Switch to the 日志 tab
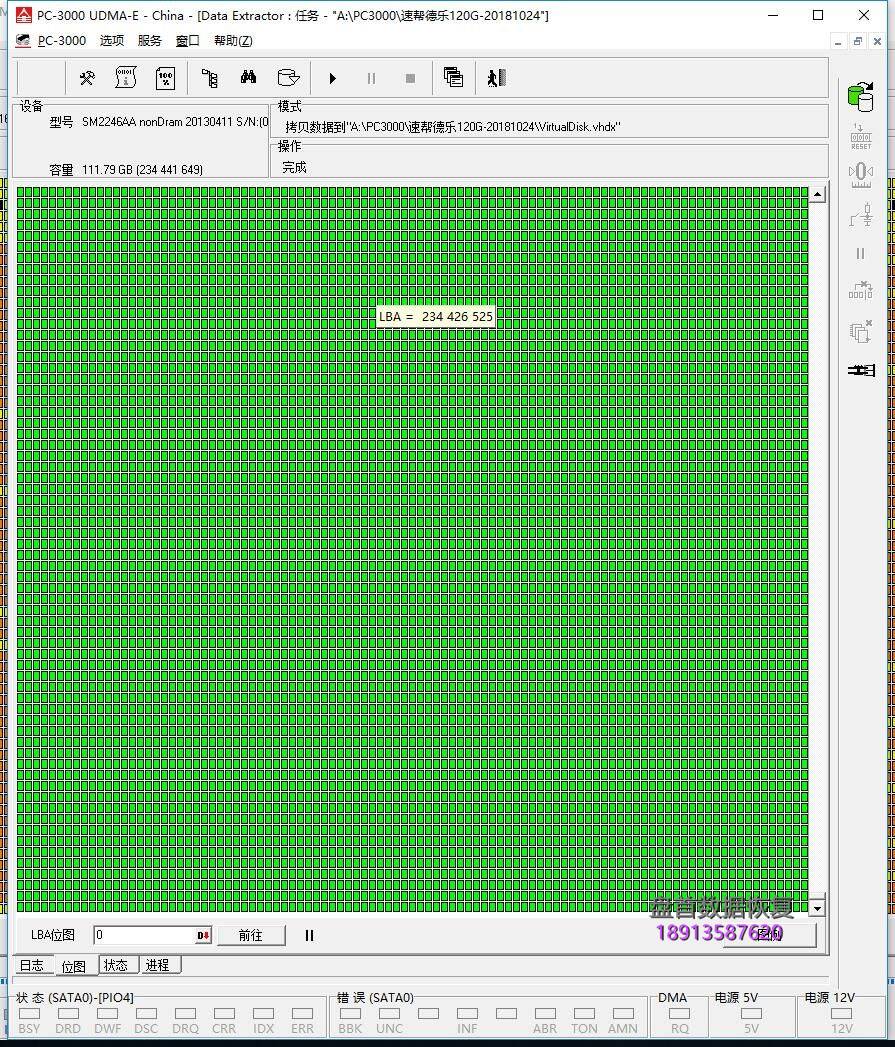 pos(31,965)
